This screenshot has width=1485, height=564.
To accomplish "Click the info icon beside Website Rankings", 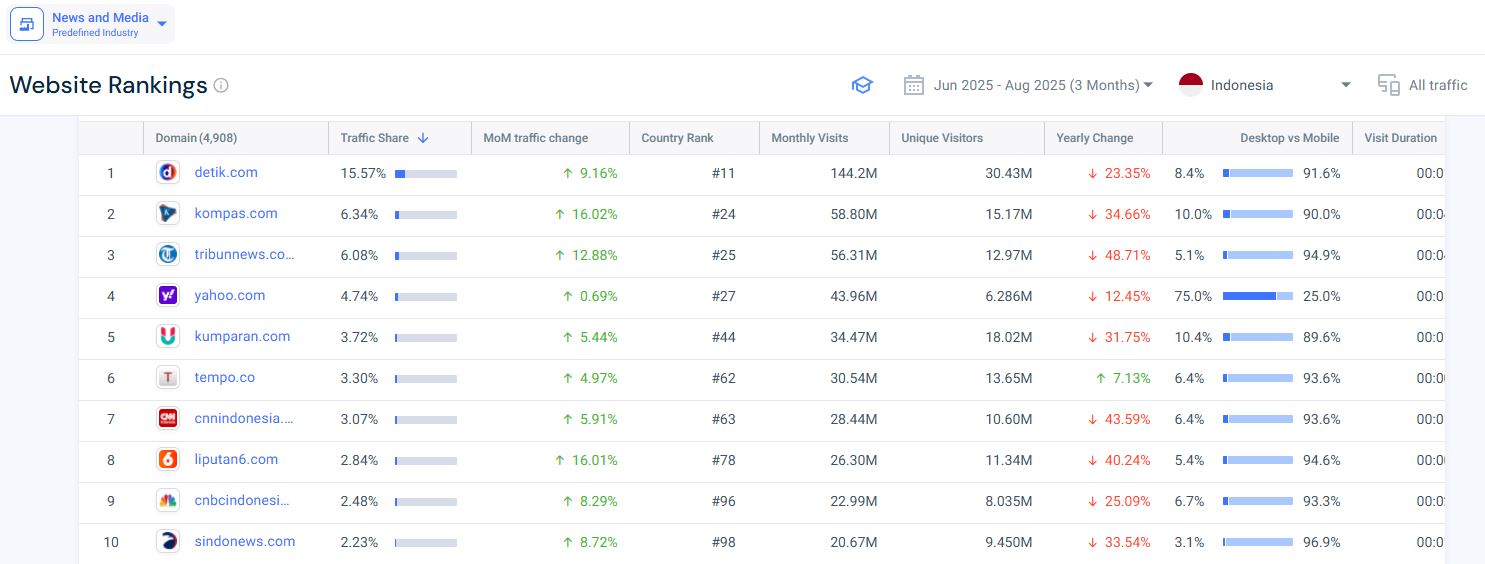I will pos(221,85).
